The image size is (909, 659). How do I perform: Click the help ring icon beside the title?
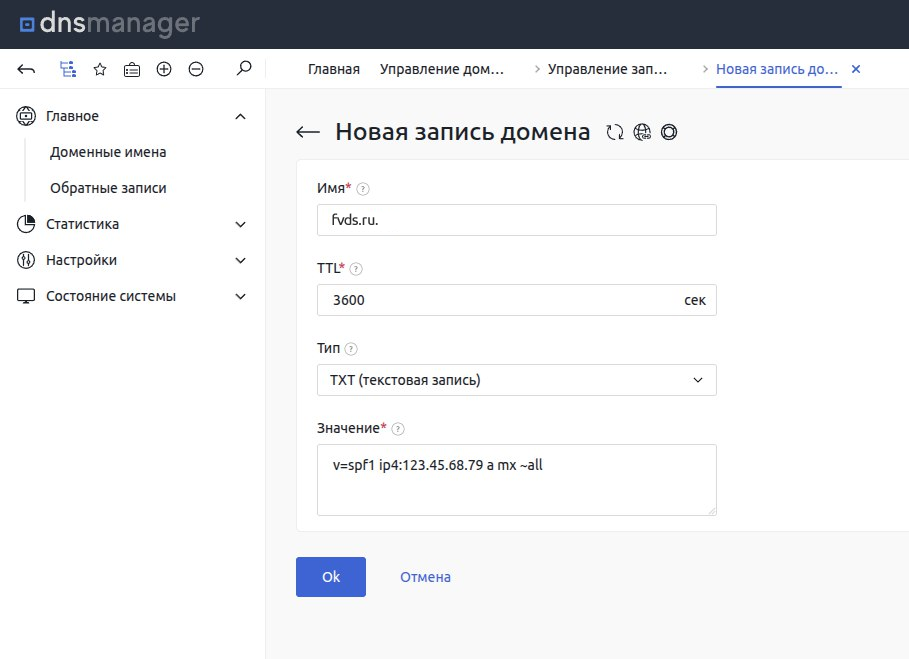click(x=669, y=132)
